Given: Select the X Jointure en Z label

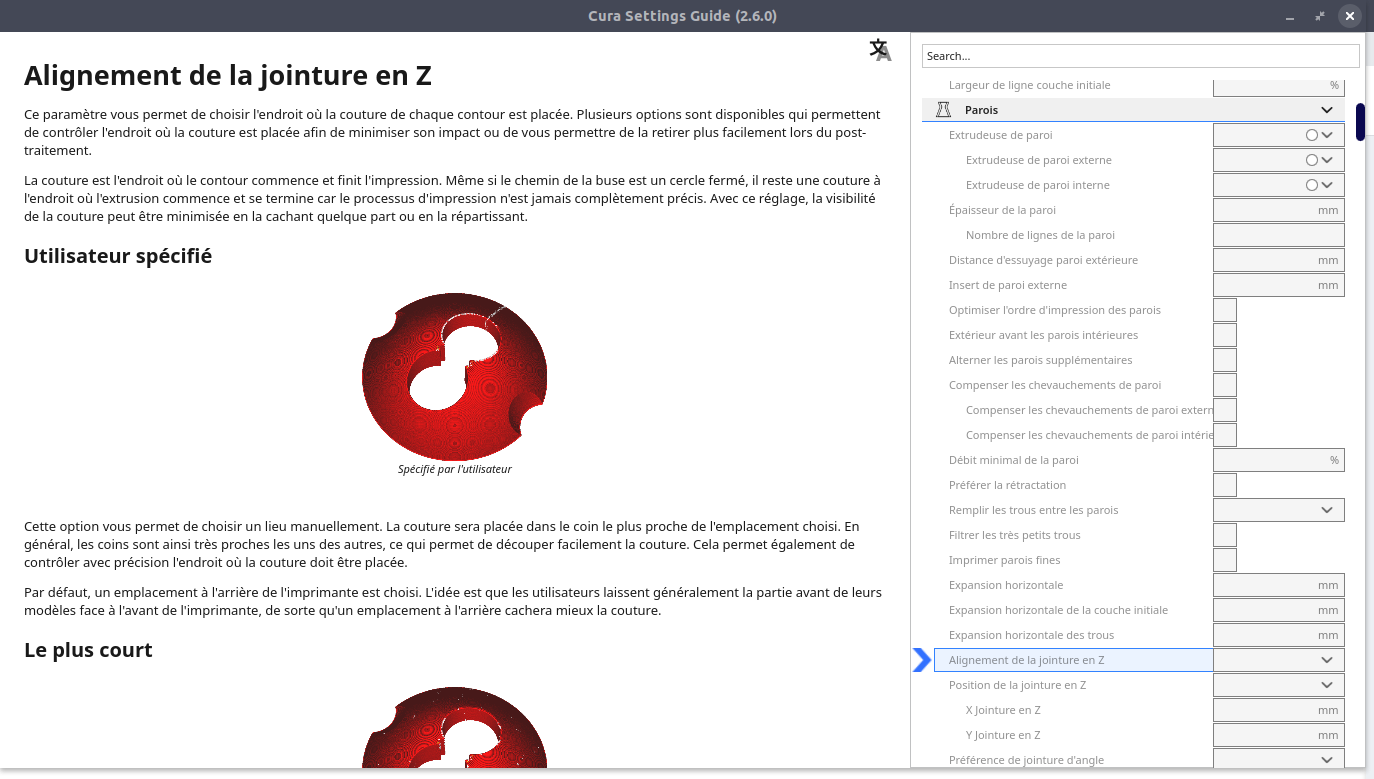Looking at the screenshot, I should point(1003,710).
